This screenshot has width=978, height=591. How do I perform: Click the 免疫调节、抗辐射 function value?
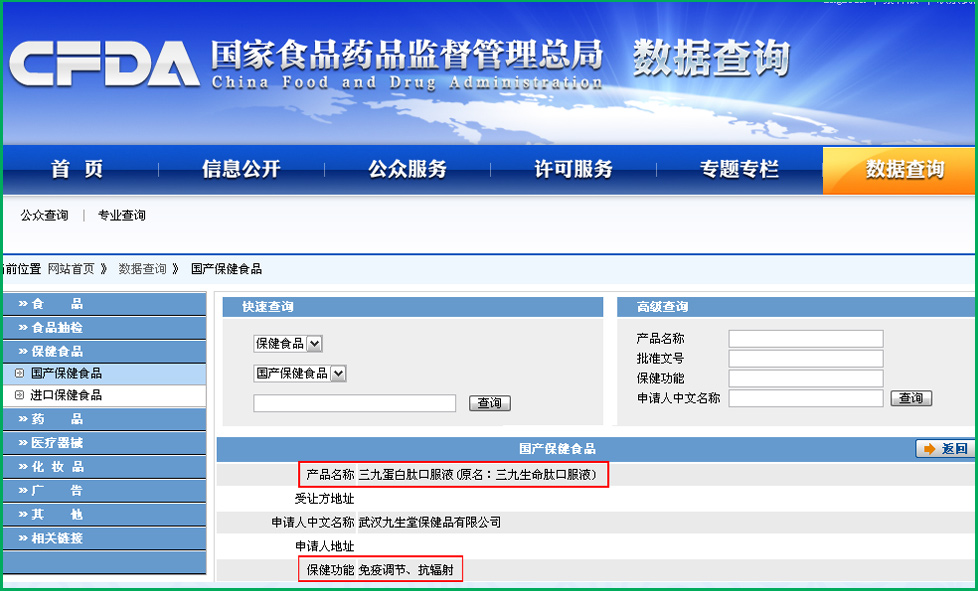click(406, 570)
